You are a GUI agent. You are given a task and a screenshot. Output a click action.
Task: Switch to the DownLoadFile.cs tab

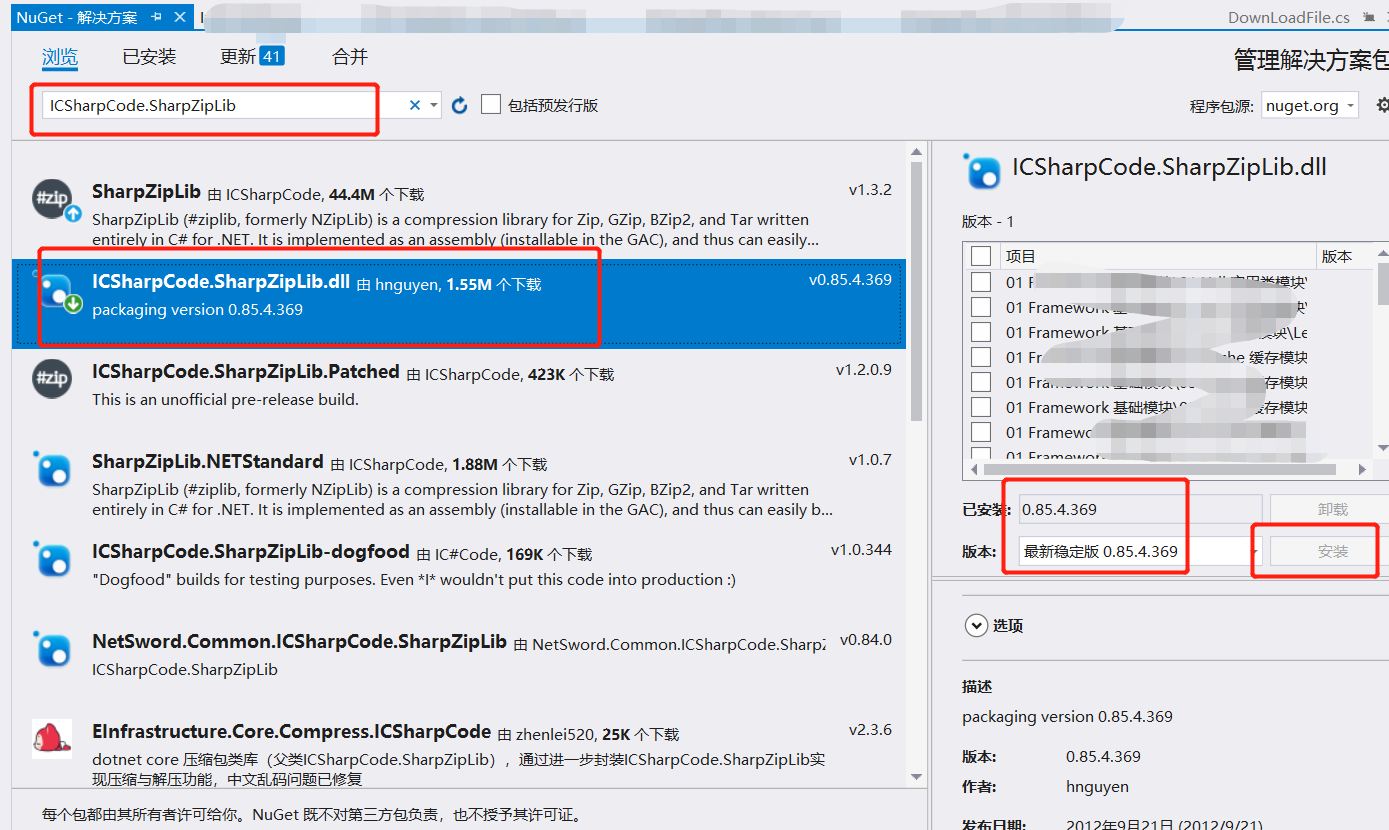tap(1288, 18)
